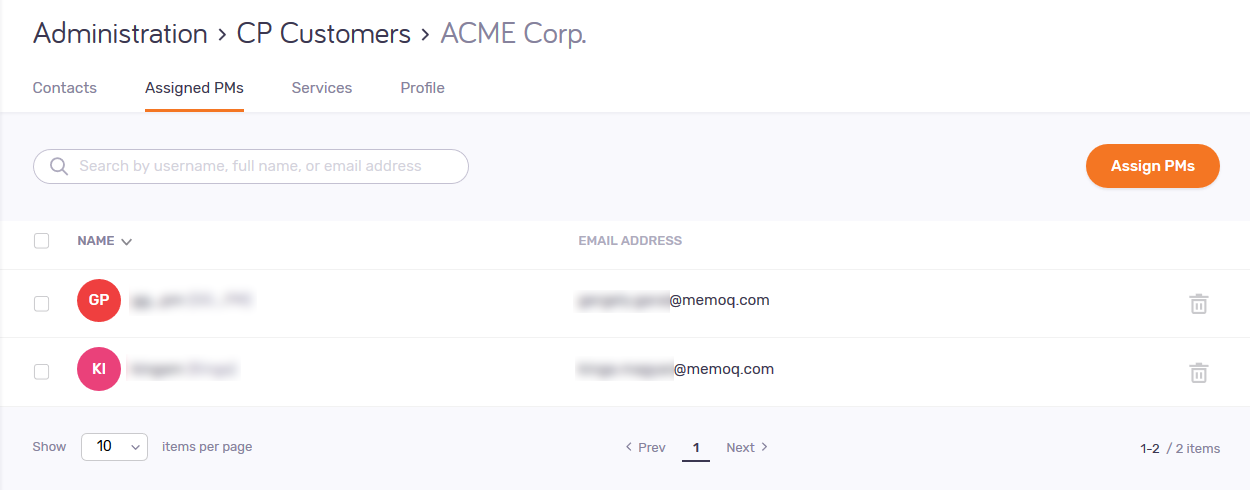Click the search magnifier icon

point(58,166)
